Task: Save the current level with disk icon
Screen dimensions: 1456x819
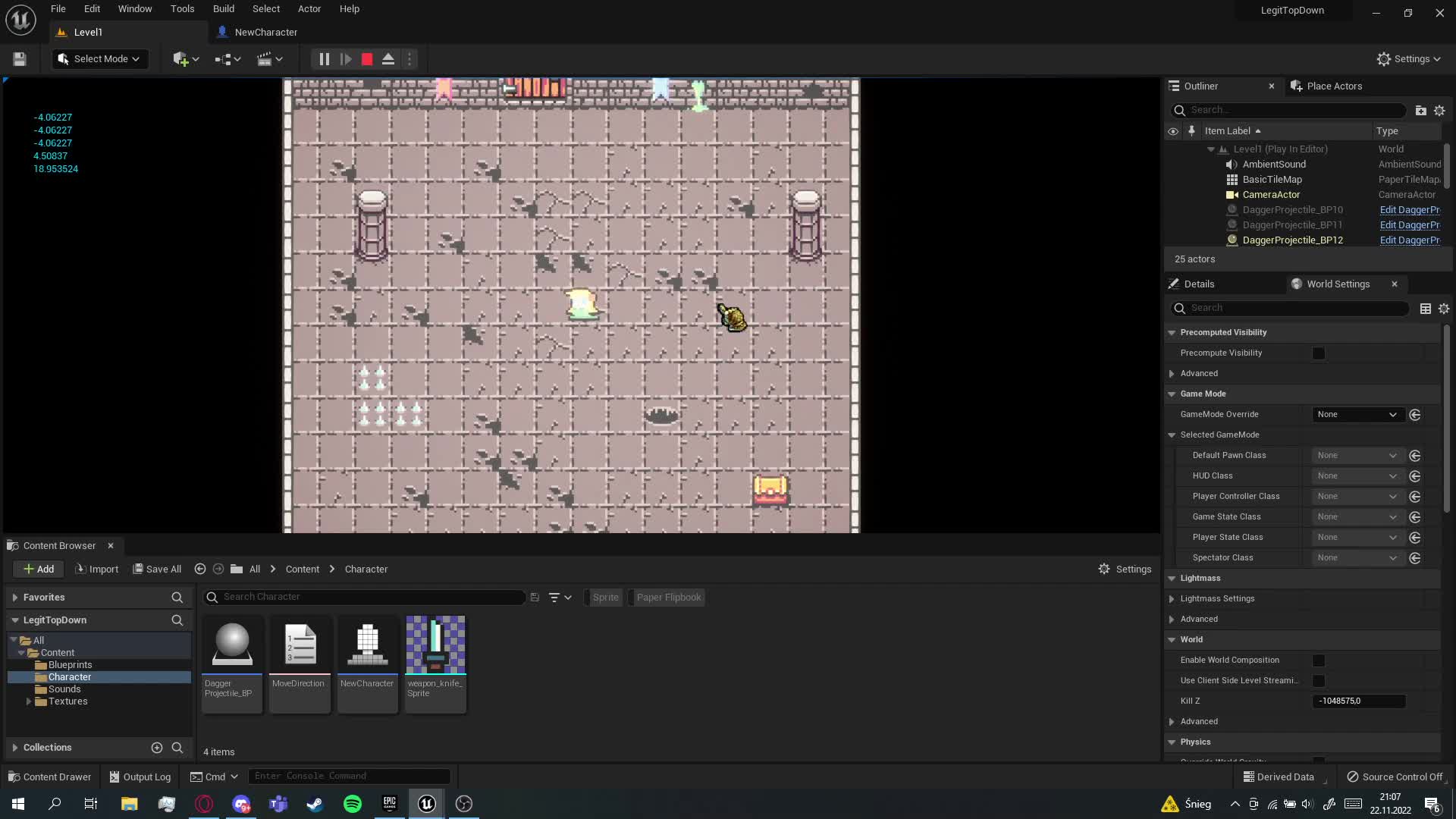Action: pos(20,59)
